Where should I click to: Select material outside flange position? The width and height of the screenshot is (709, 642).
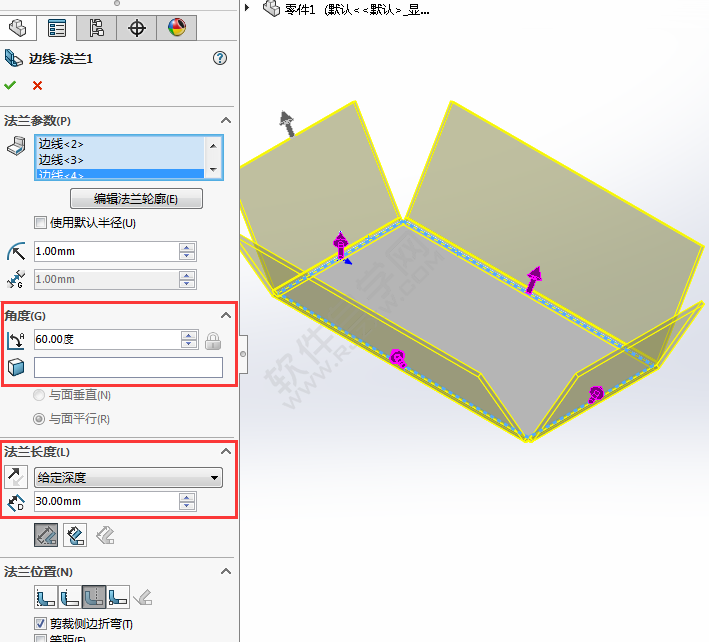click(x=70, y=597)
